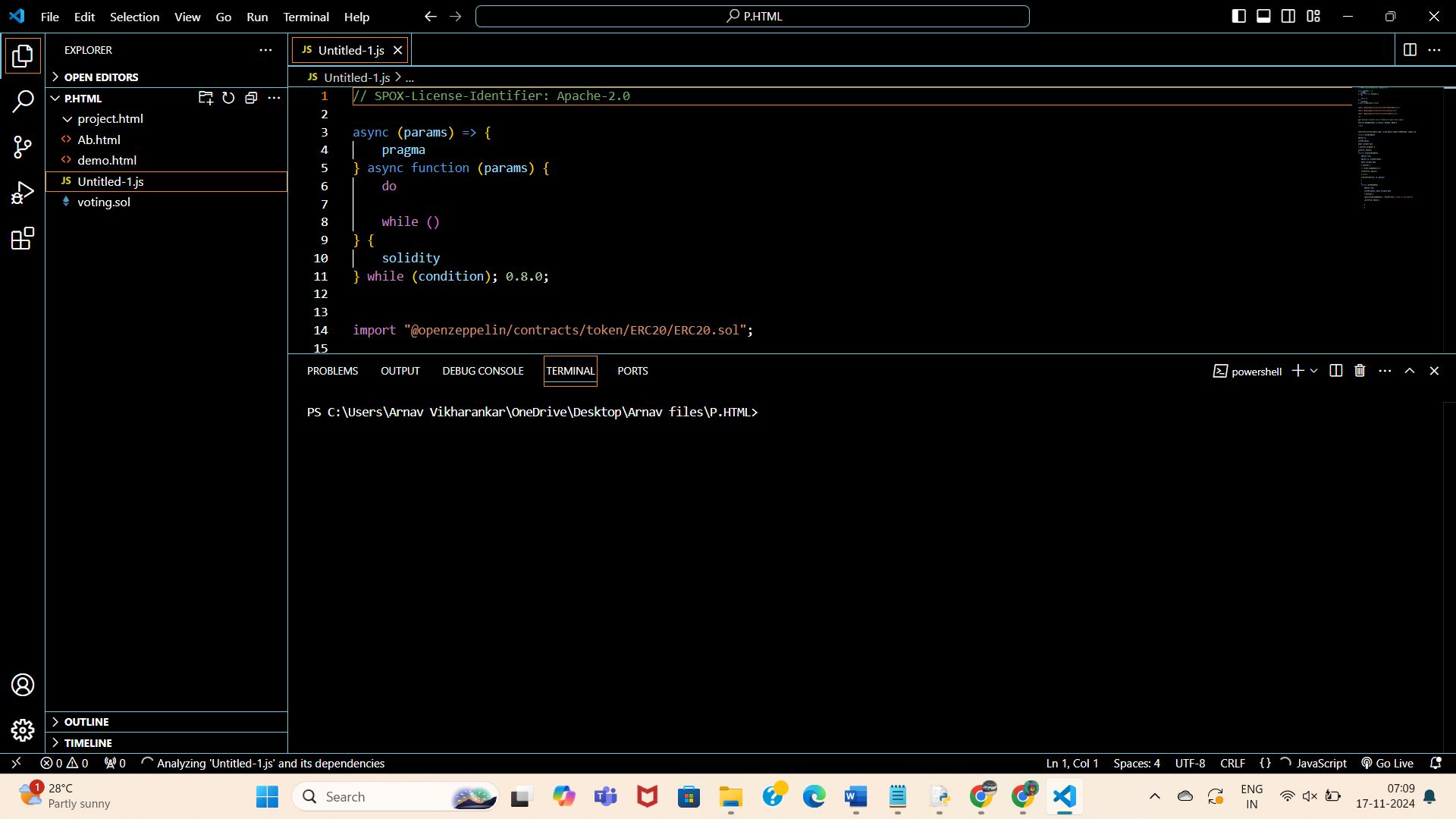Screen dimensions: 1456x819
Task: Open the Terminal menu
Action: tap(306, 16)
